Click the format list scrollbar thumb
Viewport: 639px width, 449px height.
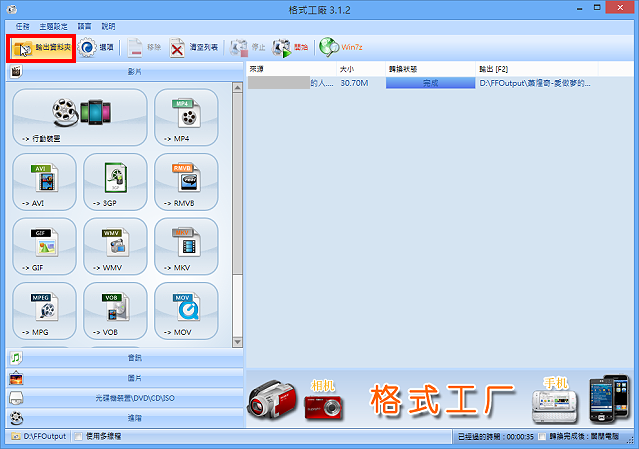[x=237, y=183]
